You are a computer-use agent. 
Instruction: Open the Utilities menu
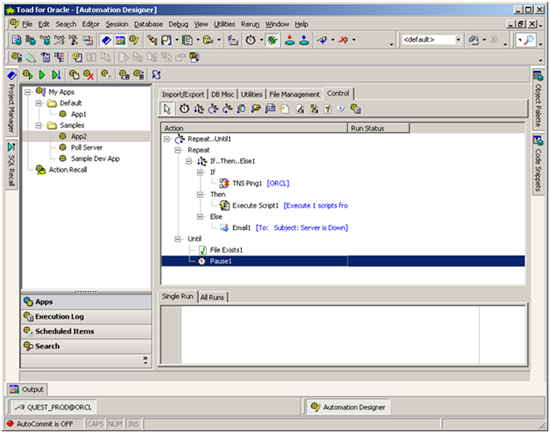coord(224,24)
